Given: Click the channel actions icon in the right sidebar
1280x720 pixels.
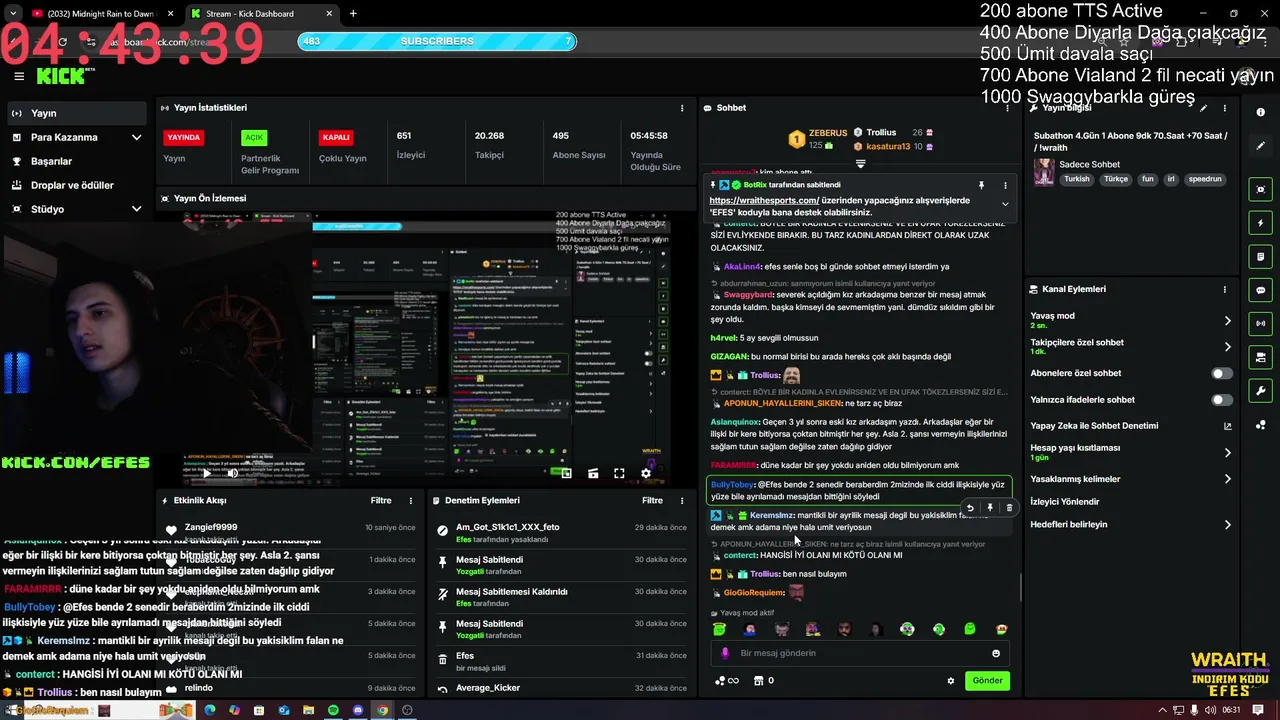Looking at the screenshot, I should tap(1261, 357).
